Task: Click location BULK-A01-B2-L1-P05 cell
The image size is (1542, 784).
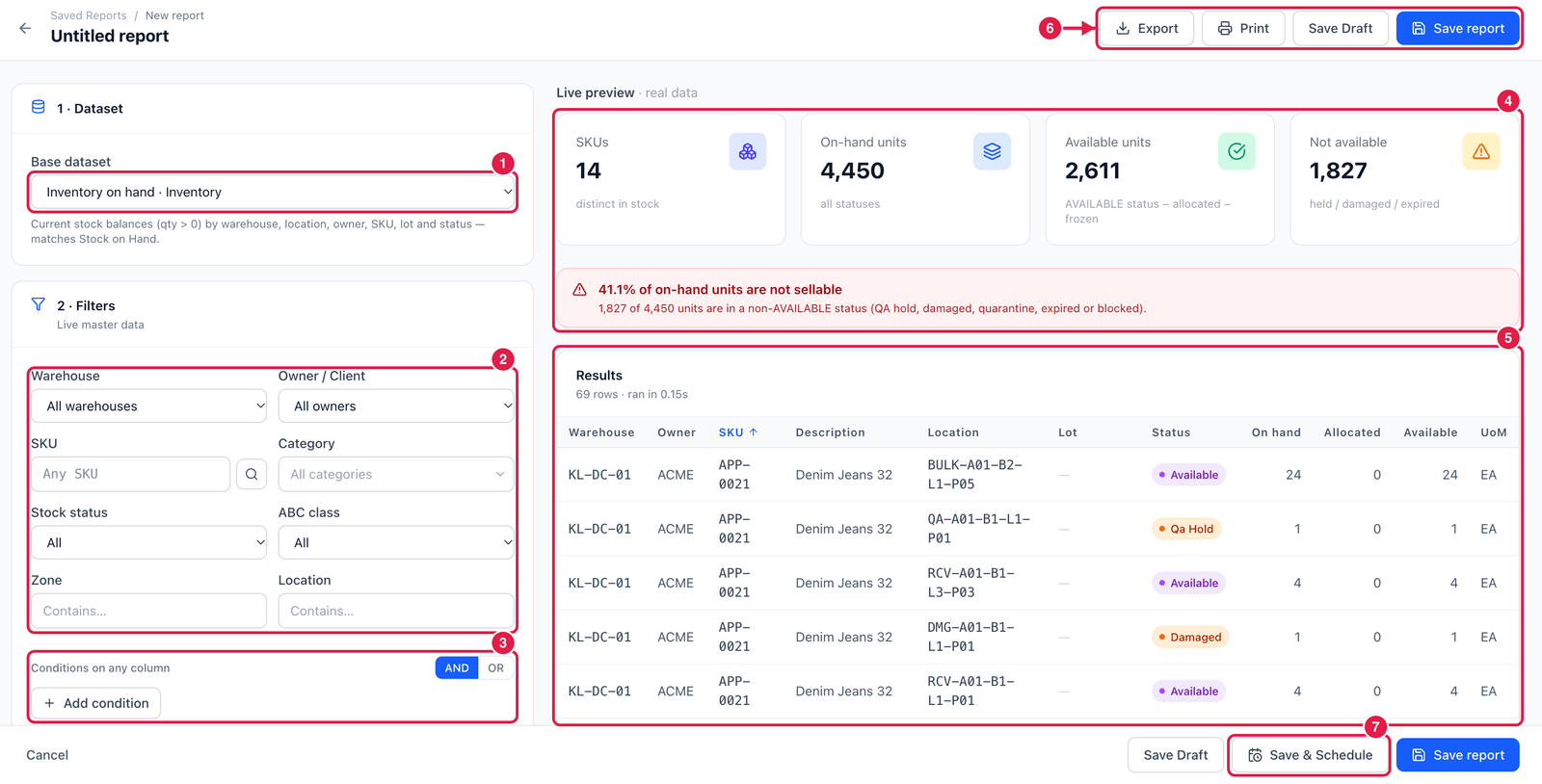Action: click(975, 475)
